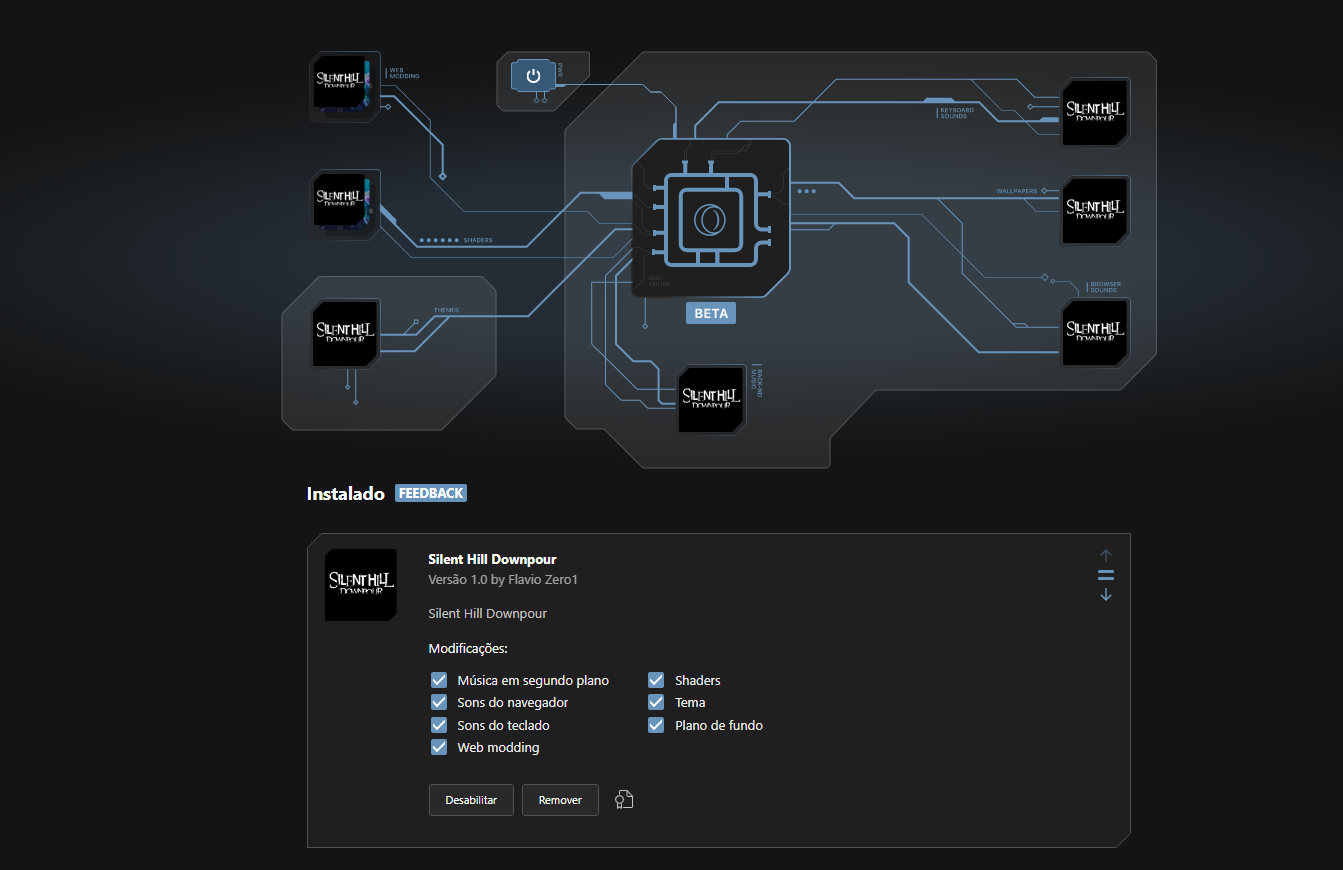
Task: Select the Browser Sounds slot thumbnail
Action: point(1095,333)
